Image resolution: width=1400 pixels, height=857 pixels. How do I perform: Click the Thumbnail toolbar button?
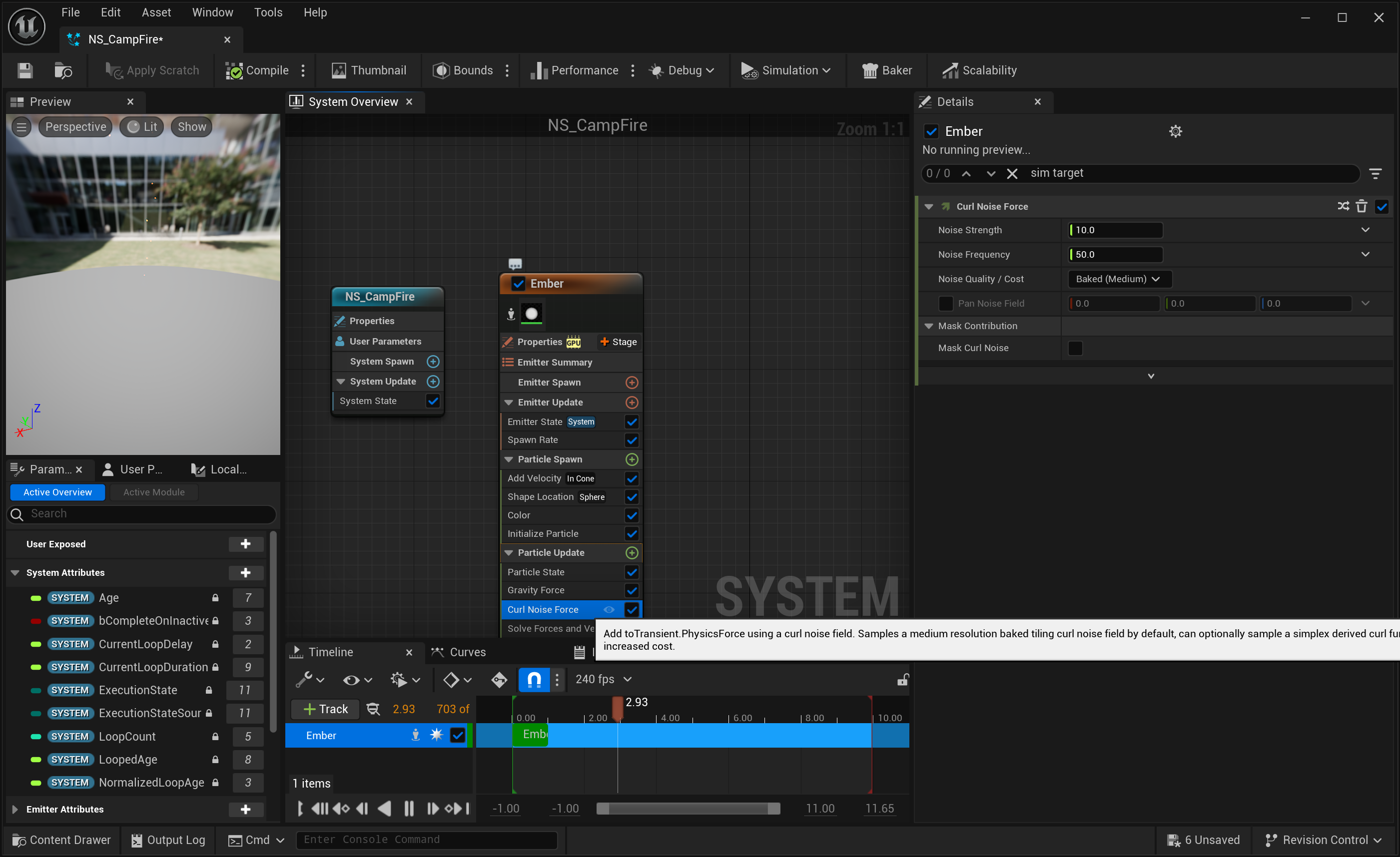coord(369,70)
